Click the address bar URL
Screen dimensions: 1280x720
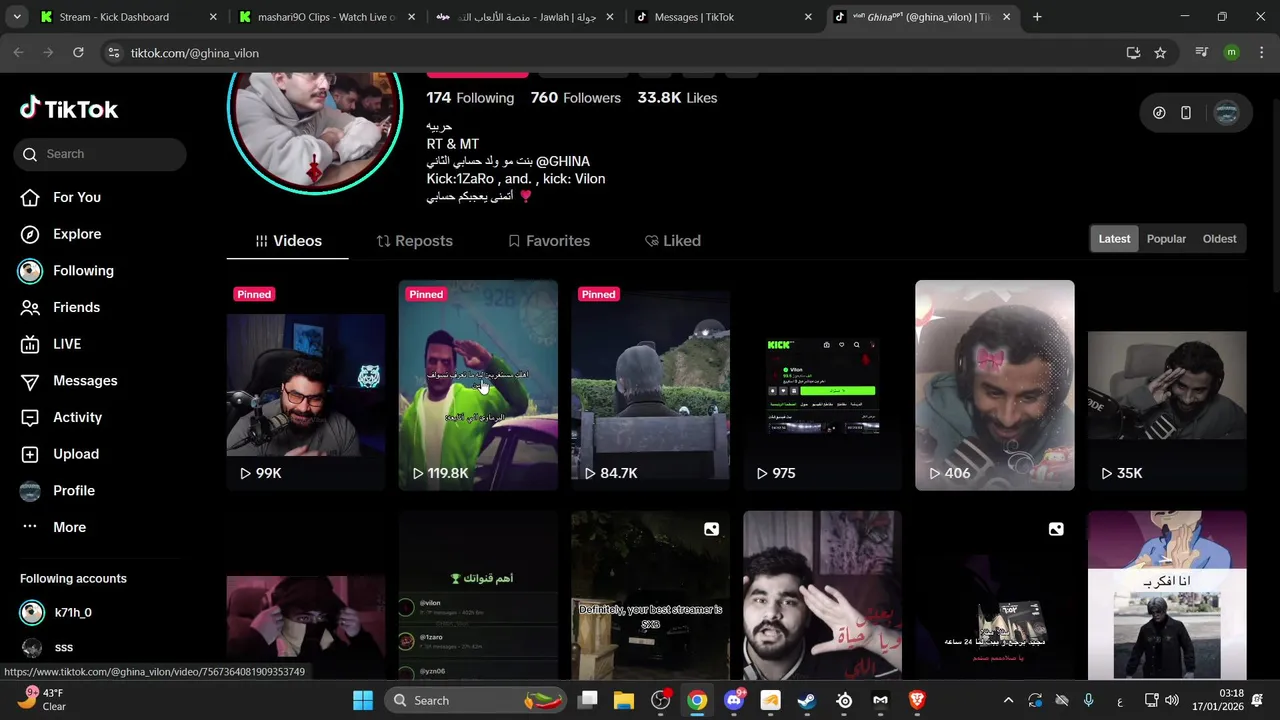coord(195,53)
